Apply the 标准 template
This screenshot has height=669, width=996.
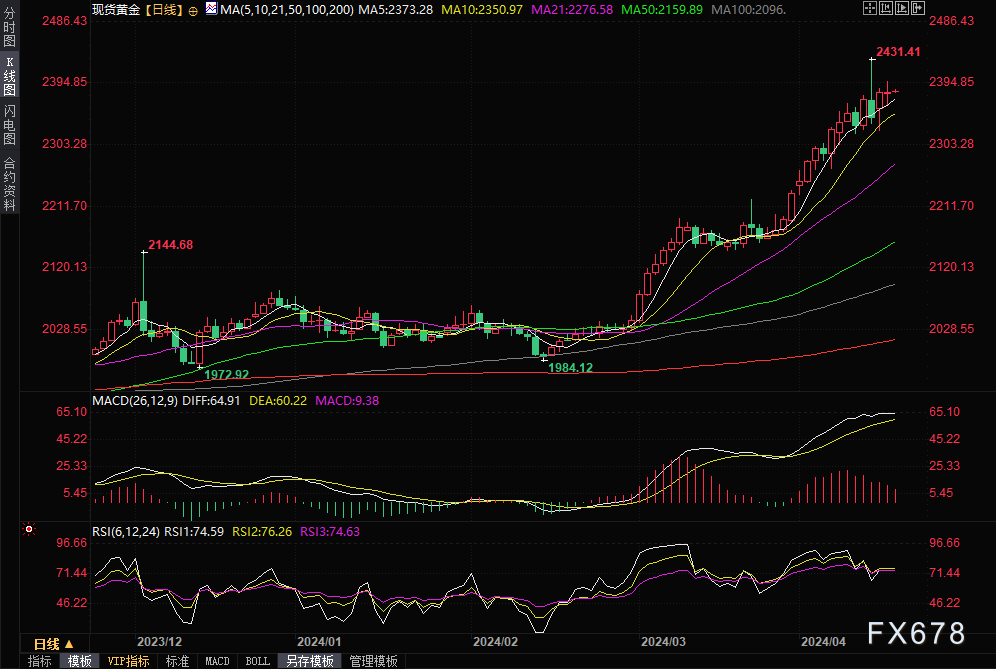pyautogui.click(x=177, y=661)
